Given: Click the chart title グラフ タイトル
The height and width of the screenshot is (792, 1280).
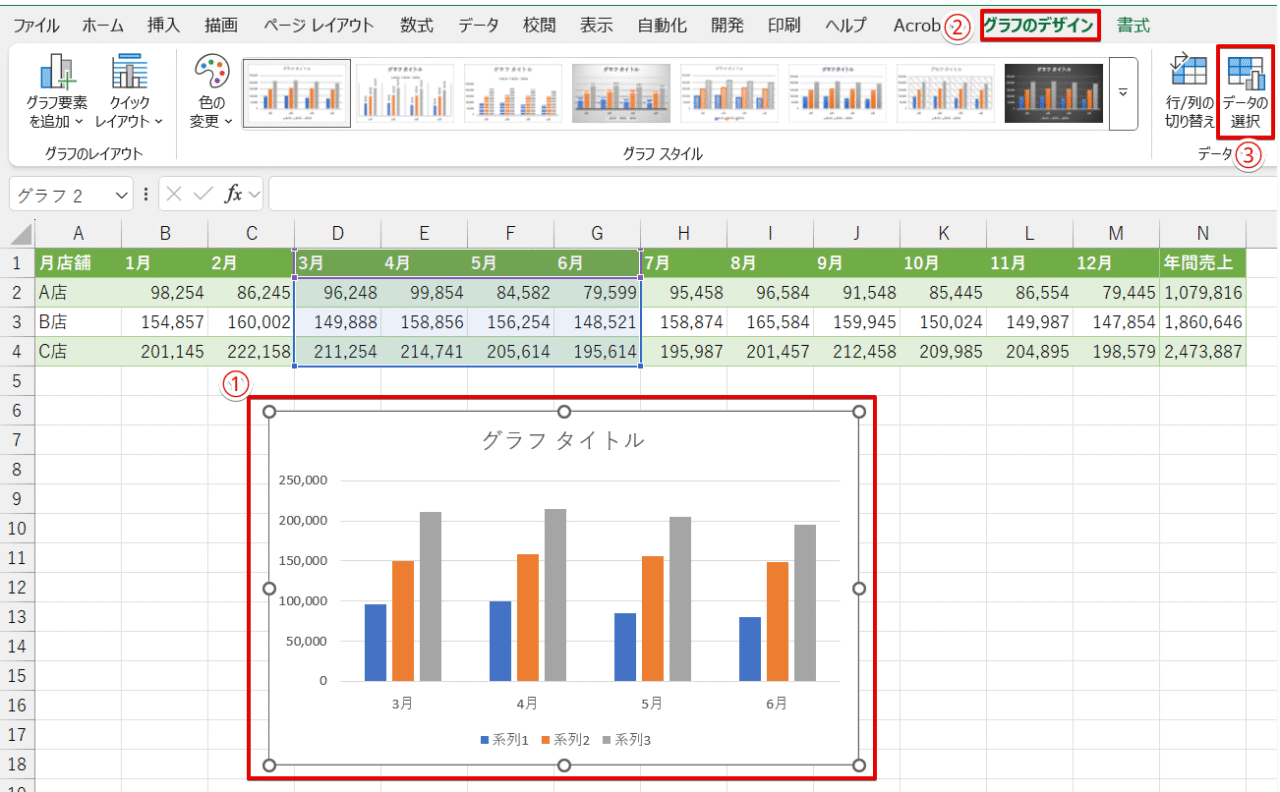Looking at the screenshot, I should (563, 440).
